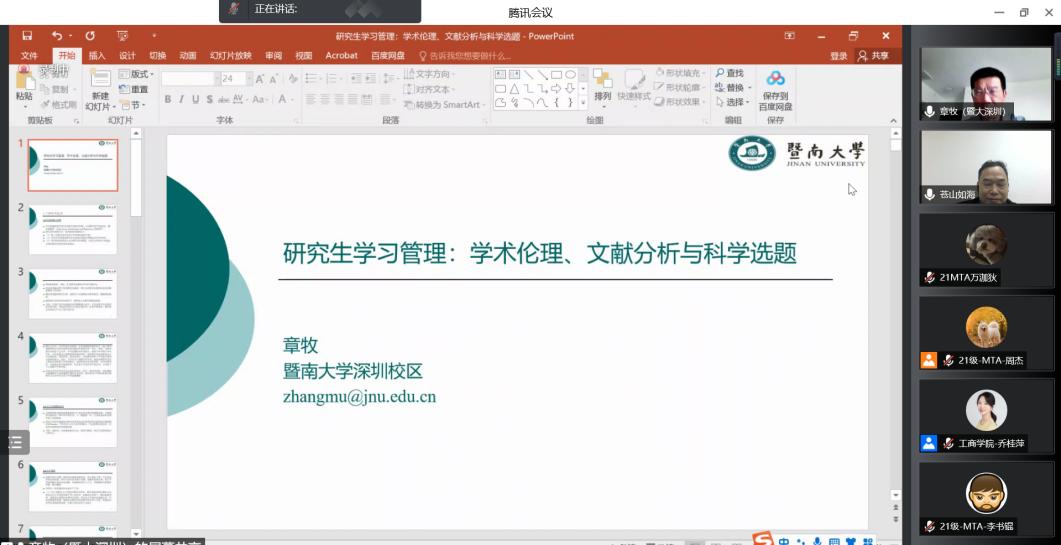Viewport: 1061px width, 545px height.
Task: Click the Reset (重置) slide button
Action: coord(133,89)
